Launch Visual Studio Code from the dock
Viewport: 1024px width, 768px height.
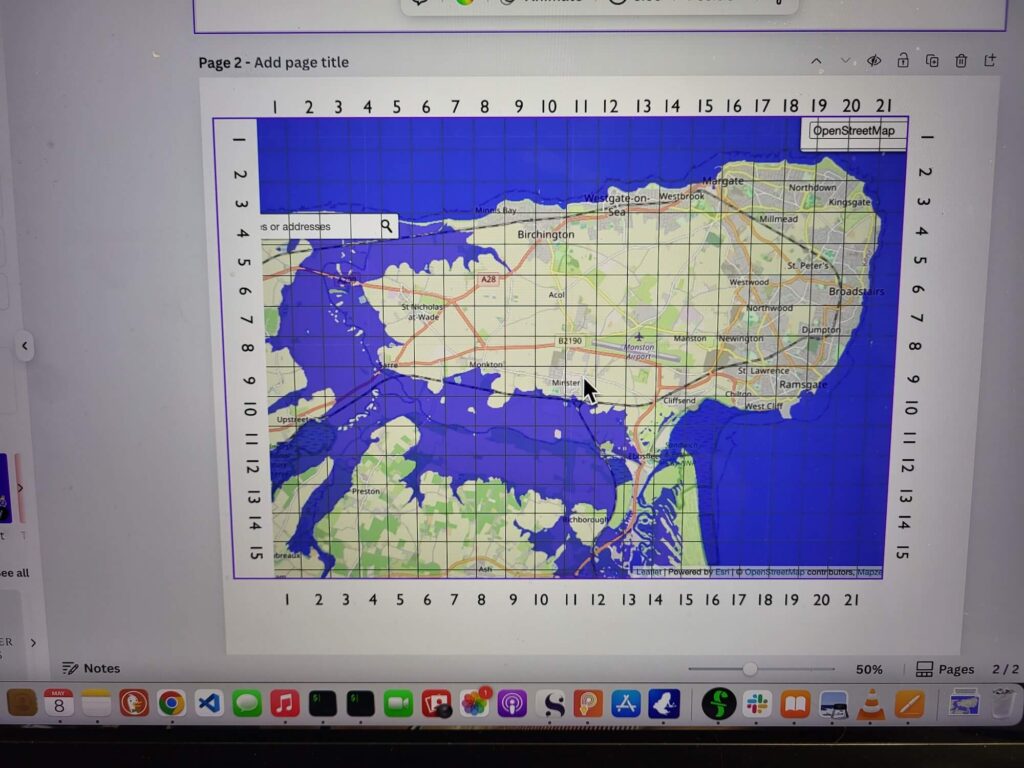coord(209,703)
